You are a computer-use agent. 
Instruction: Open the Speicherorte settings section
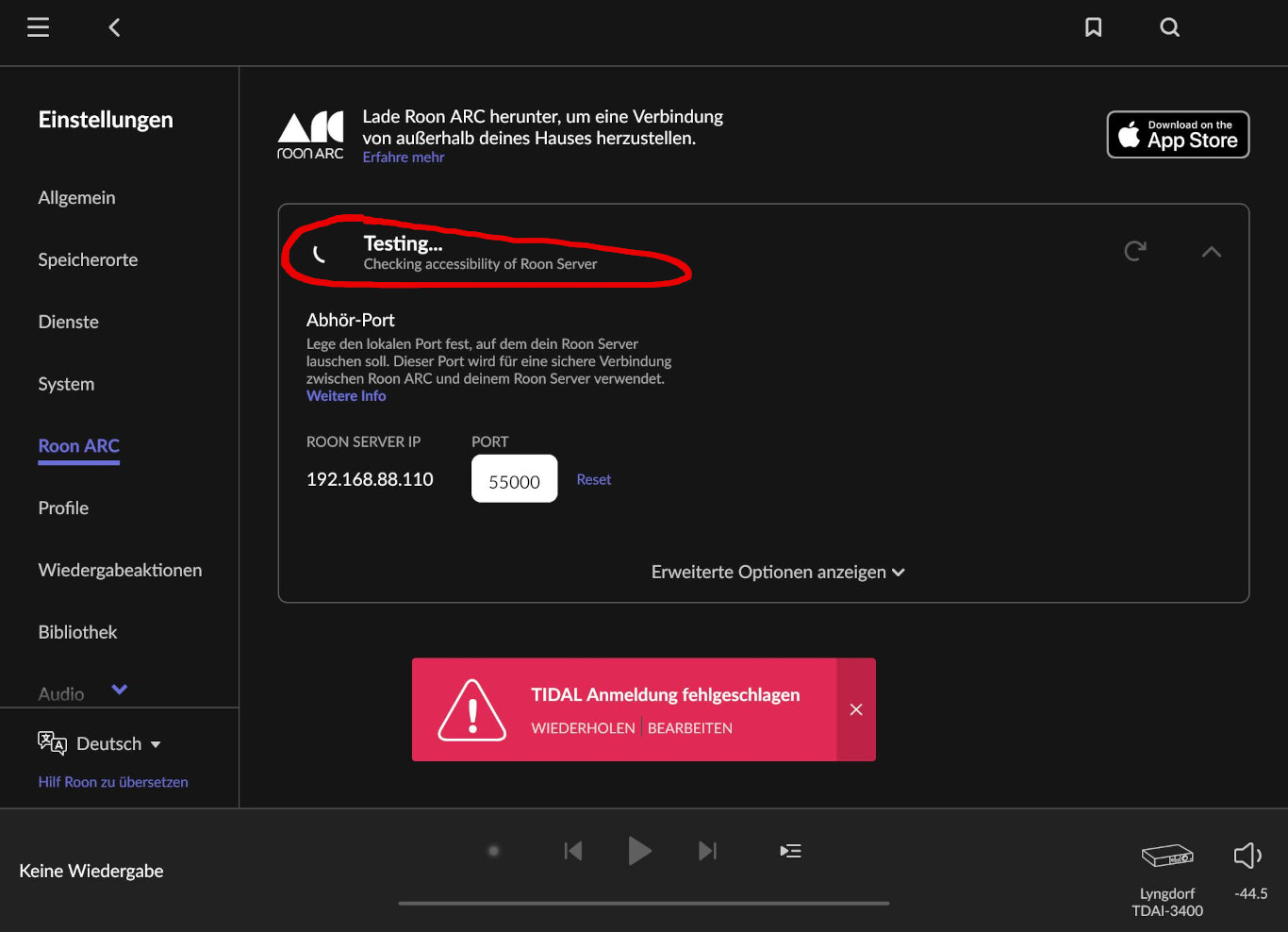[x=88, y=259]
